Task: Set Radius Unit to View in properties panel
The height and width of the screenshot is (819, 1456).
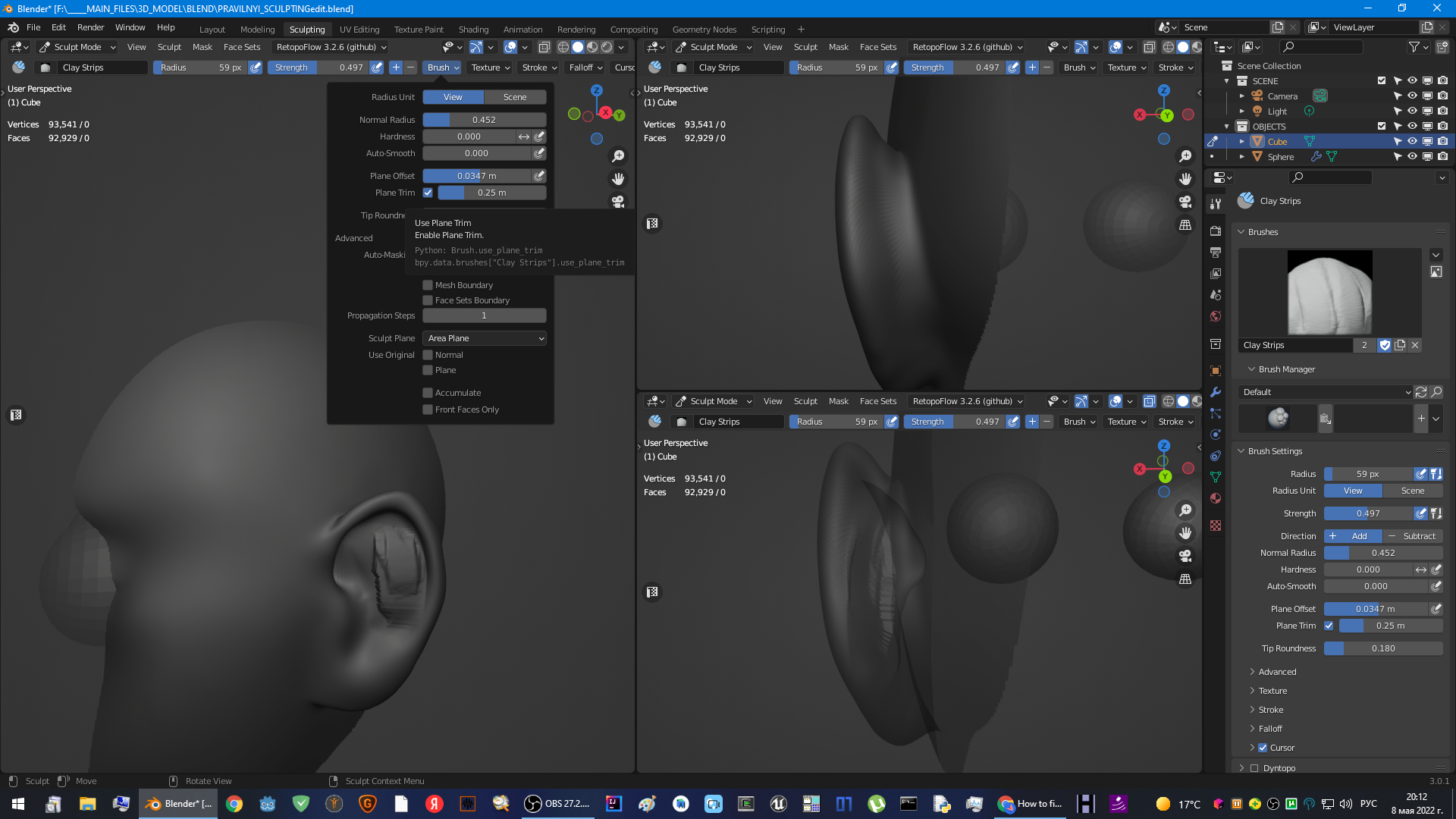Action: coord(1353,491)
